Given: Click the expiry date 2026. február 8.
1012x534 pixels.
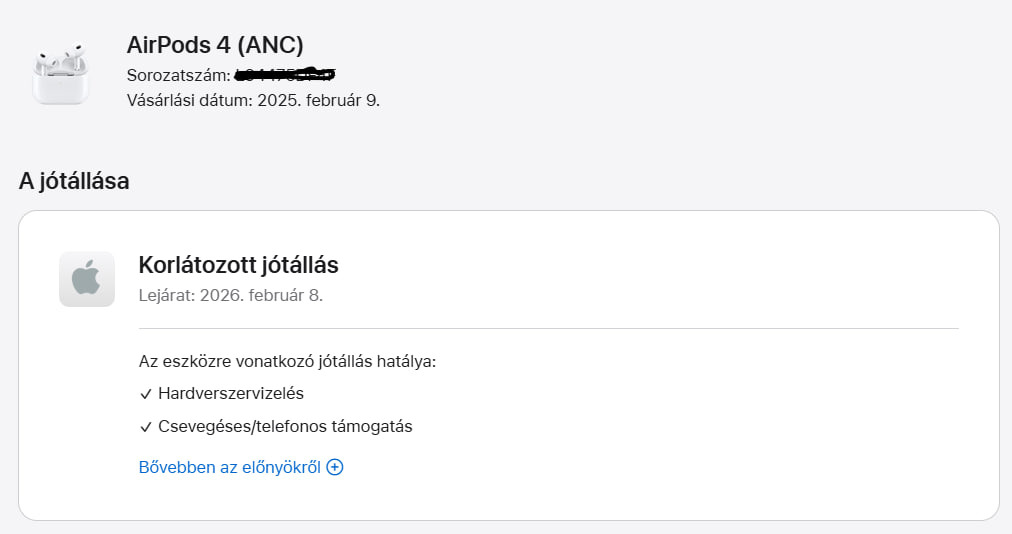Looking at the screenshot, I should tap(261, 295).
